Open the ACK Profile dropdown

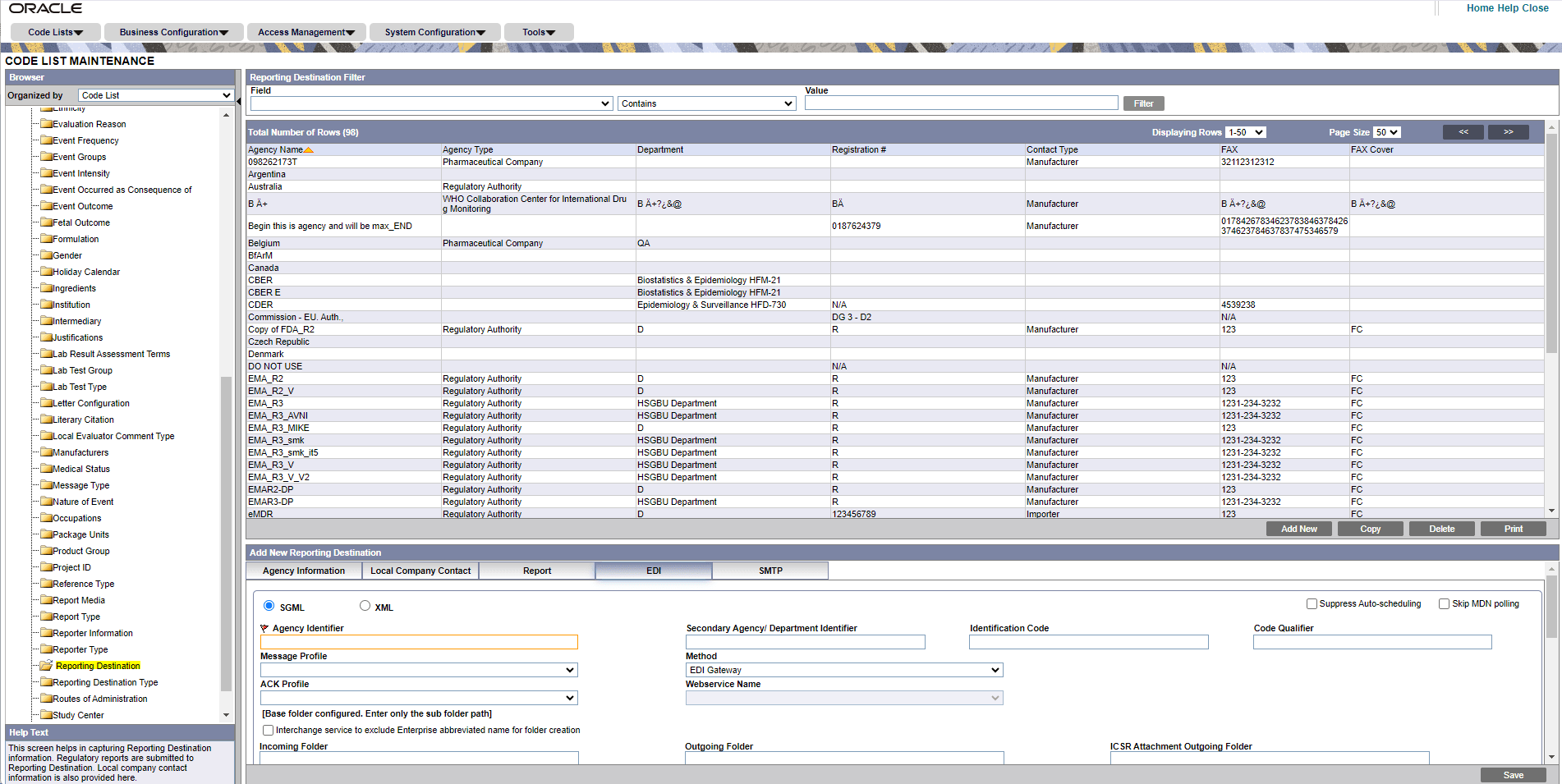(419, 698)
